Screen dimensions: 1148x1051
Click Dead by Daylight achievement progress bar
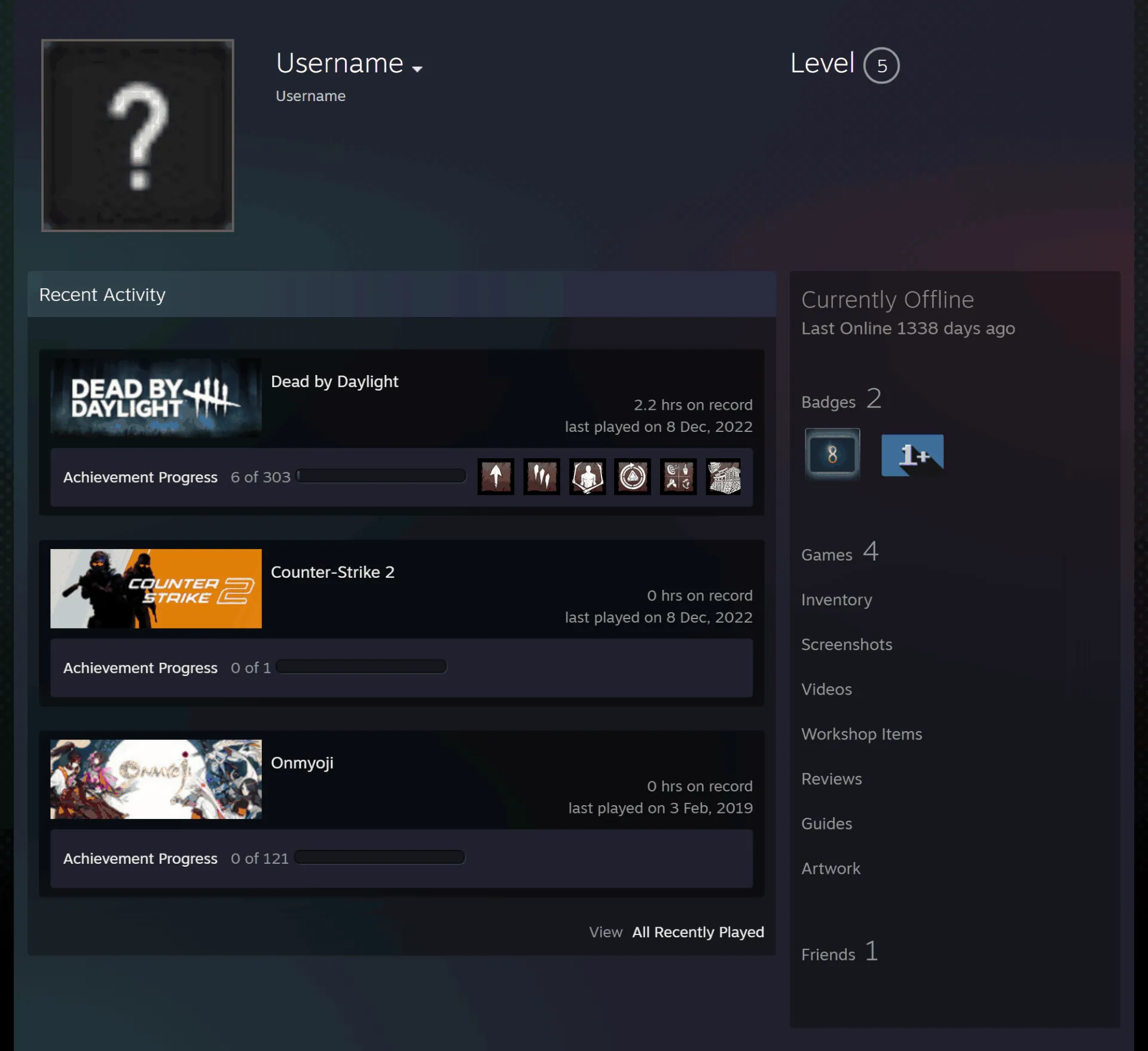[x=381, y=476]
